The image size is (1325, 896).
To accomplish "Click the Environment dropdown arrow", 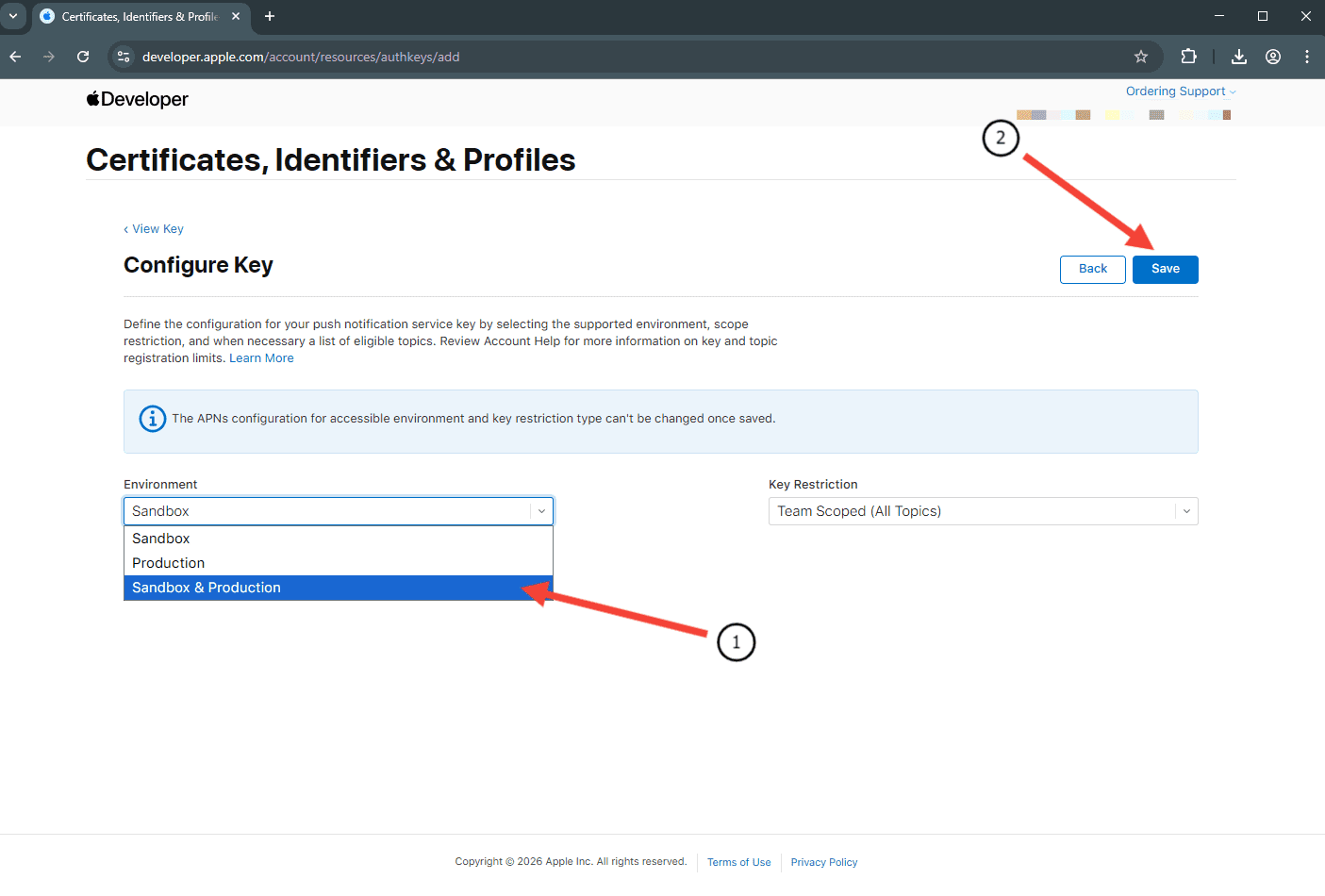I will [541, 511].
